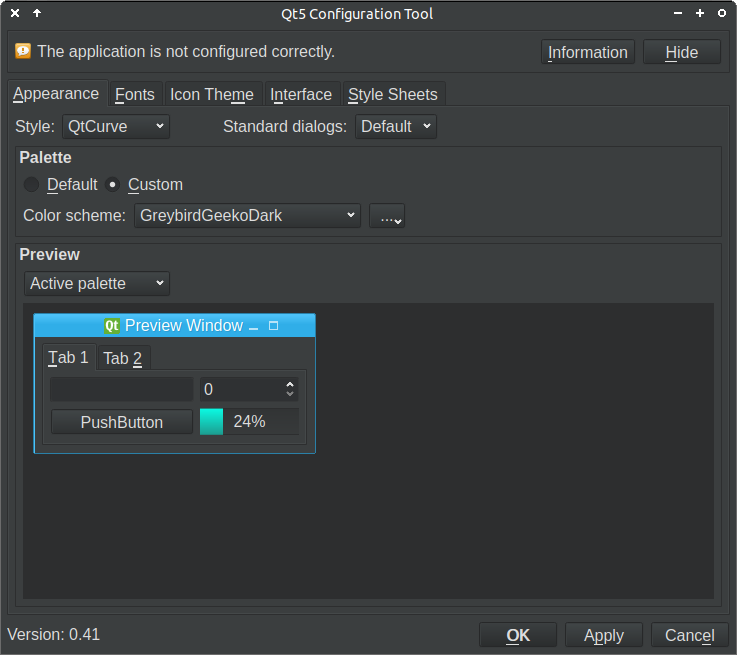Click the Qt logo in Preview Window

pyautogui.click(x=112, y=326)
